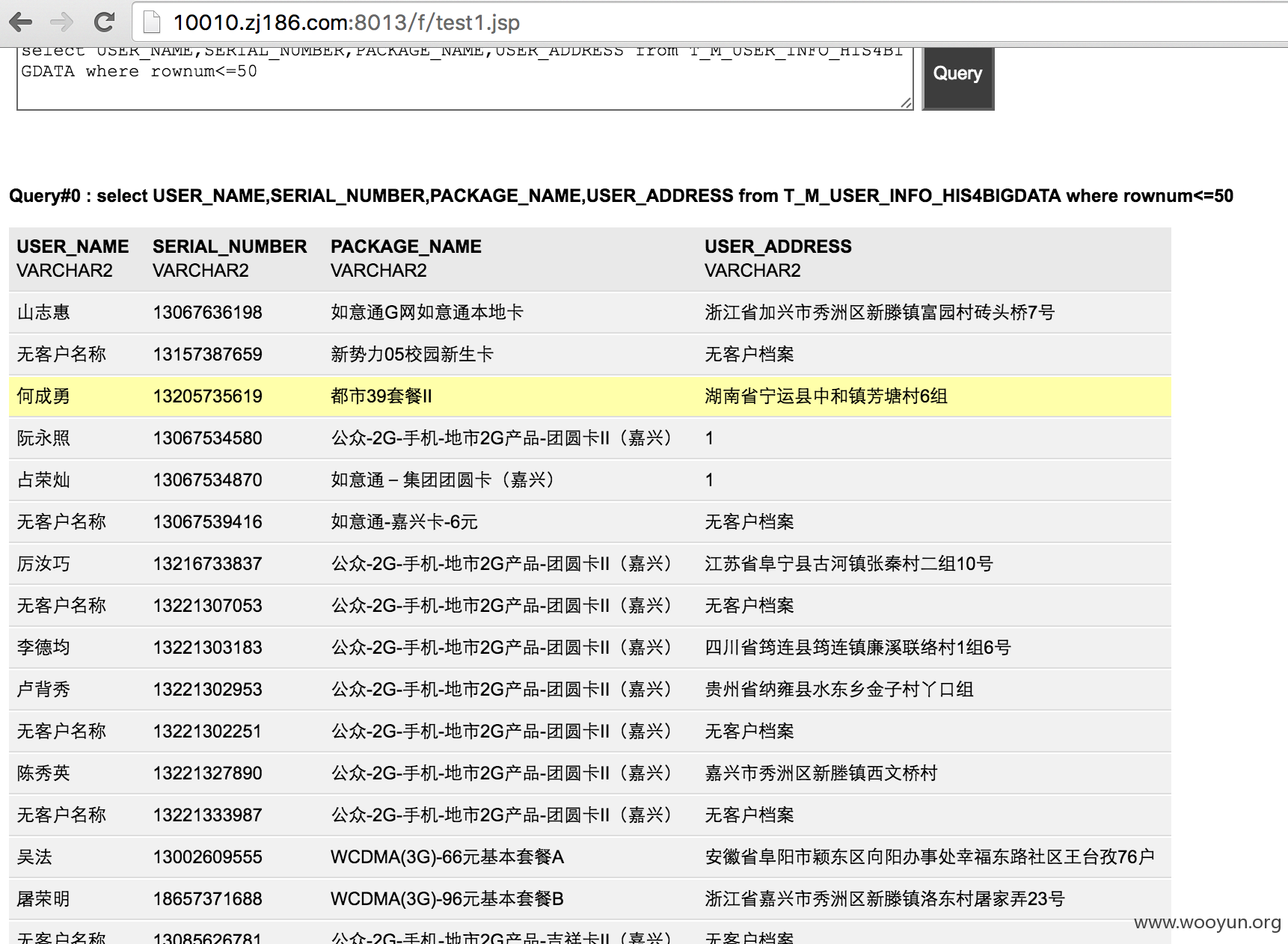This screenshot has width=1288, height=944.
Task: Click the name cell 山志惠
Action: tap(43, 312)
